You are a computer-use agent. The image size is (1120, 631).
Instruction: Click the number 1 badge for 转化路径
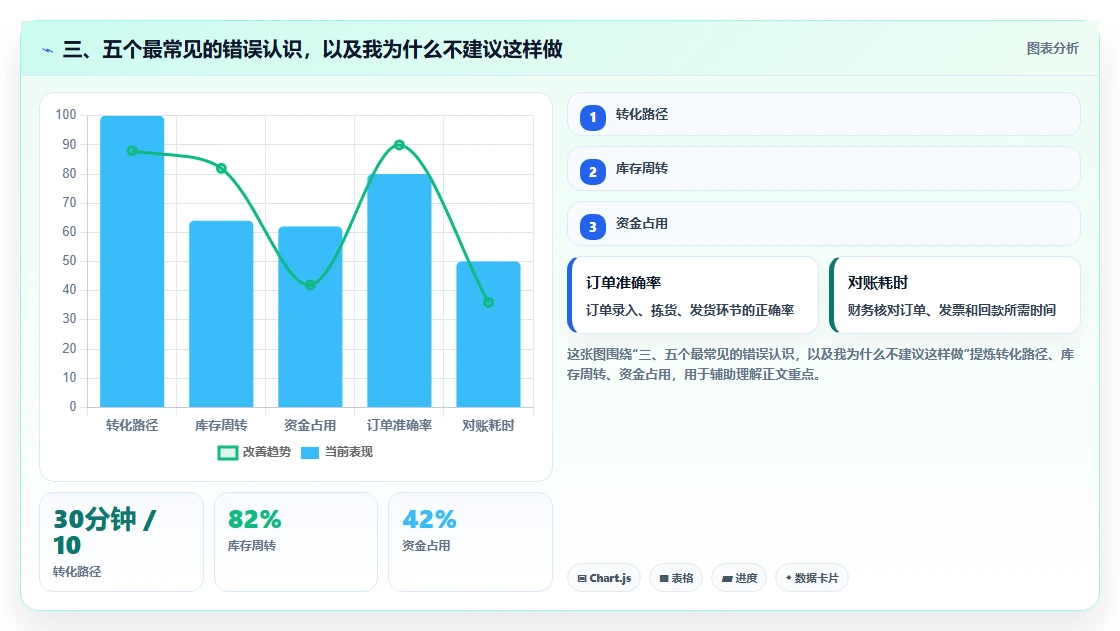point(592,117)
